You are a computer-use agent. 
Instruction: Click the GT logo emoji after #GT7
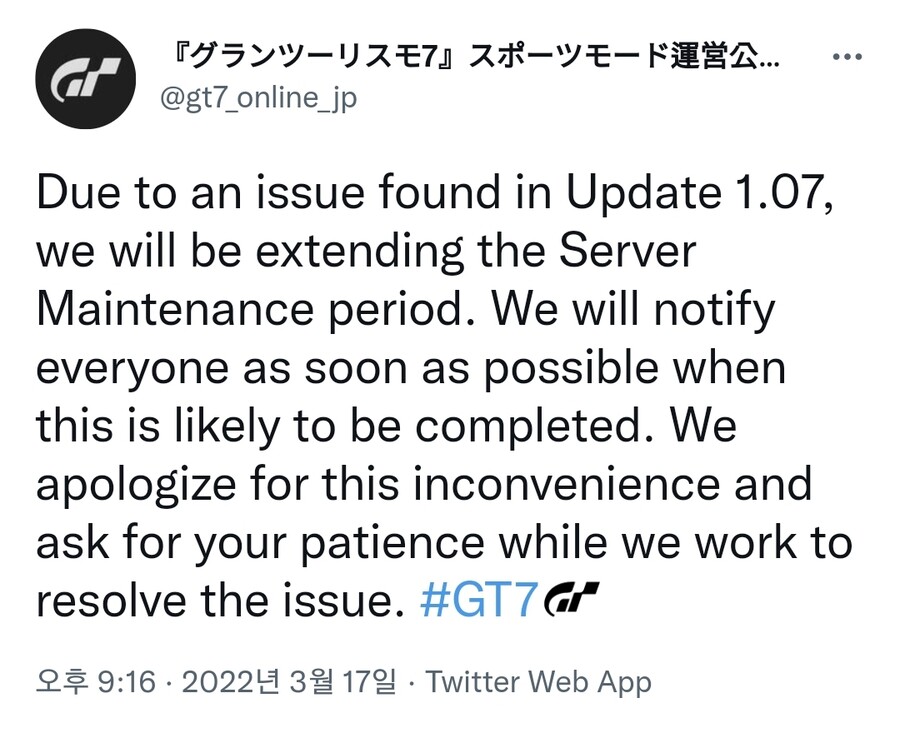[570, 602]
